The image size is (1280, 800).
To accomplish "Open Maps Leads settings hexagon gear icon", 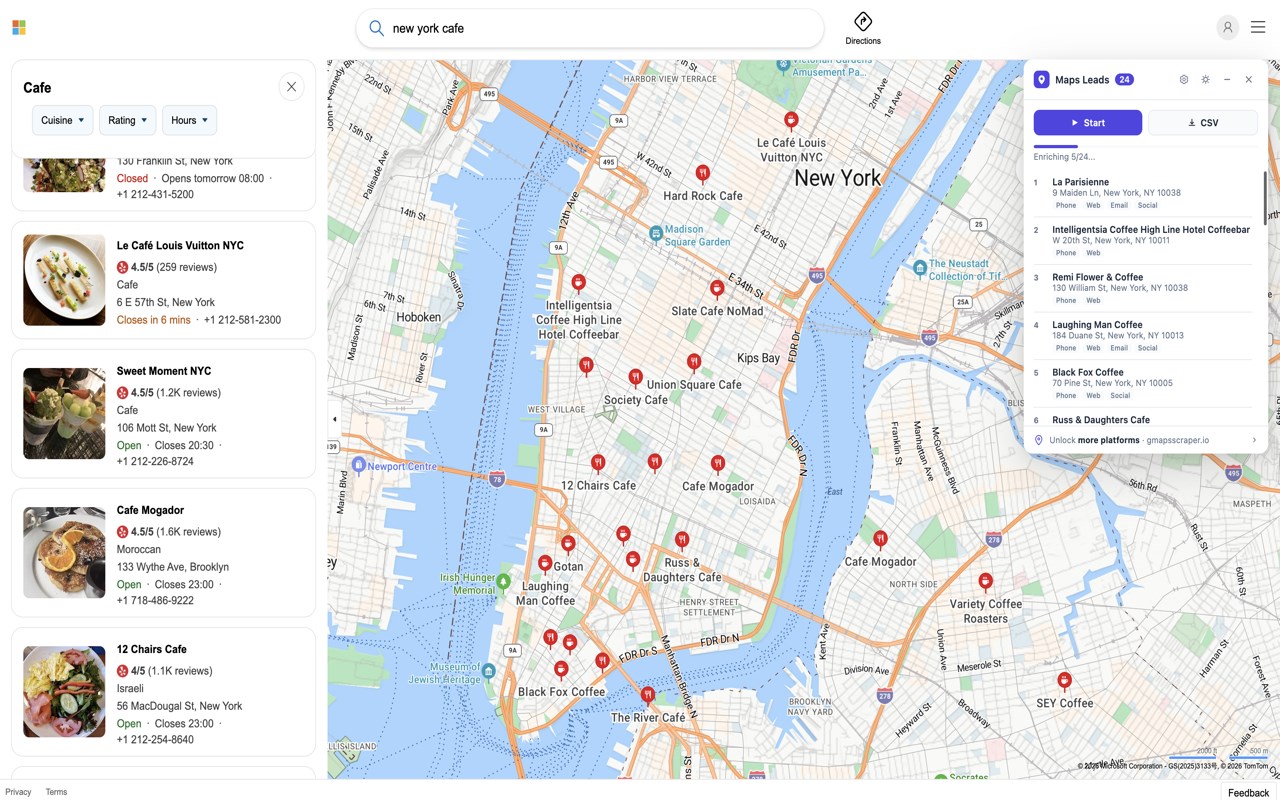I will click(1184, 80).
